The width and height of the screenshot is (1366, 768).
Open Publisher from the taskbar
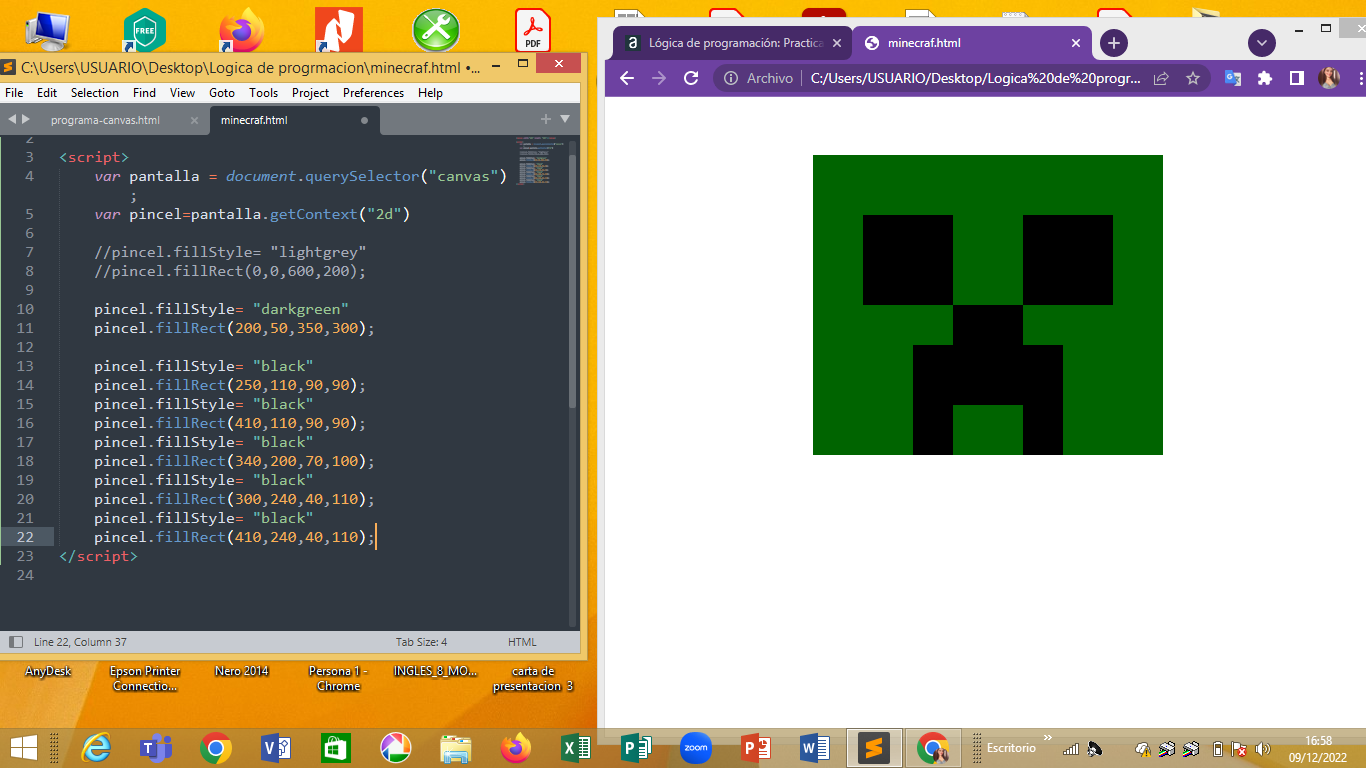click(x=636, y=747)
